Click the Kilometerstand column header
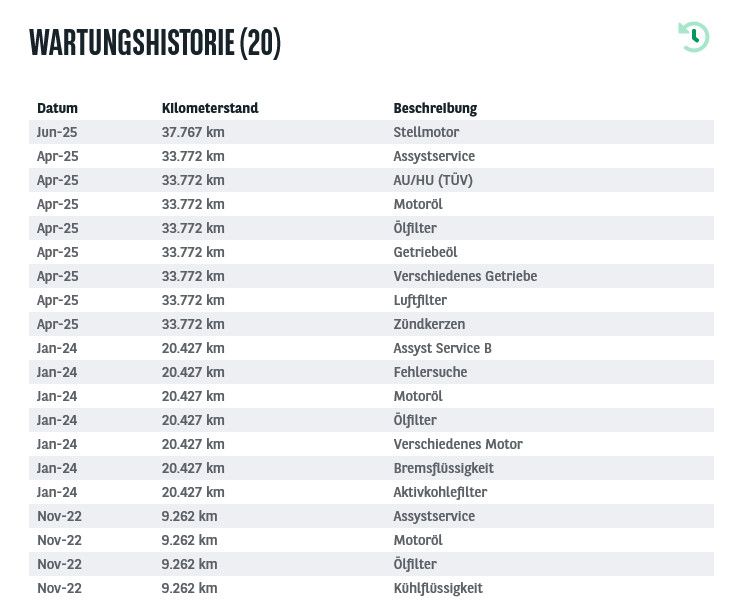The height and width of the screenshot is (616, 746). [210, 108]
